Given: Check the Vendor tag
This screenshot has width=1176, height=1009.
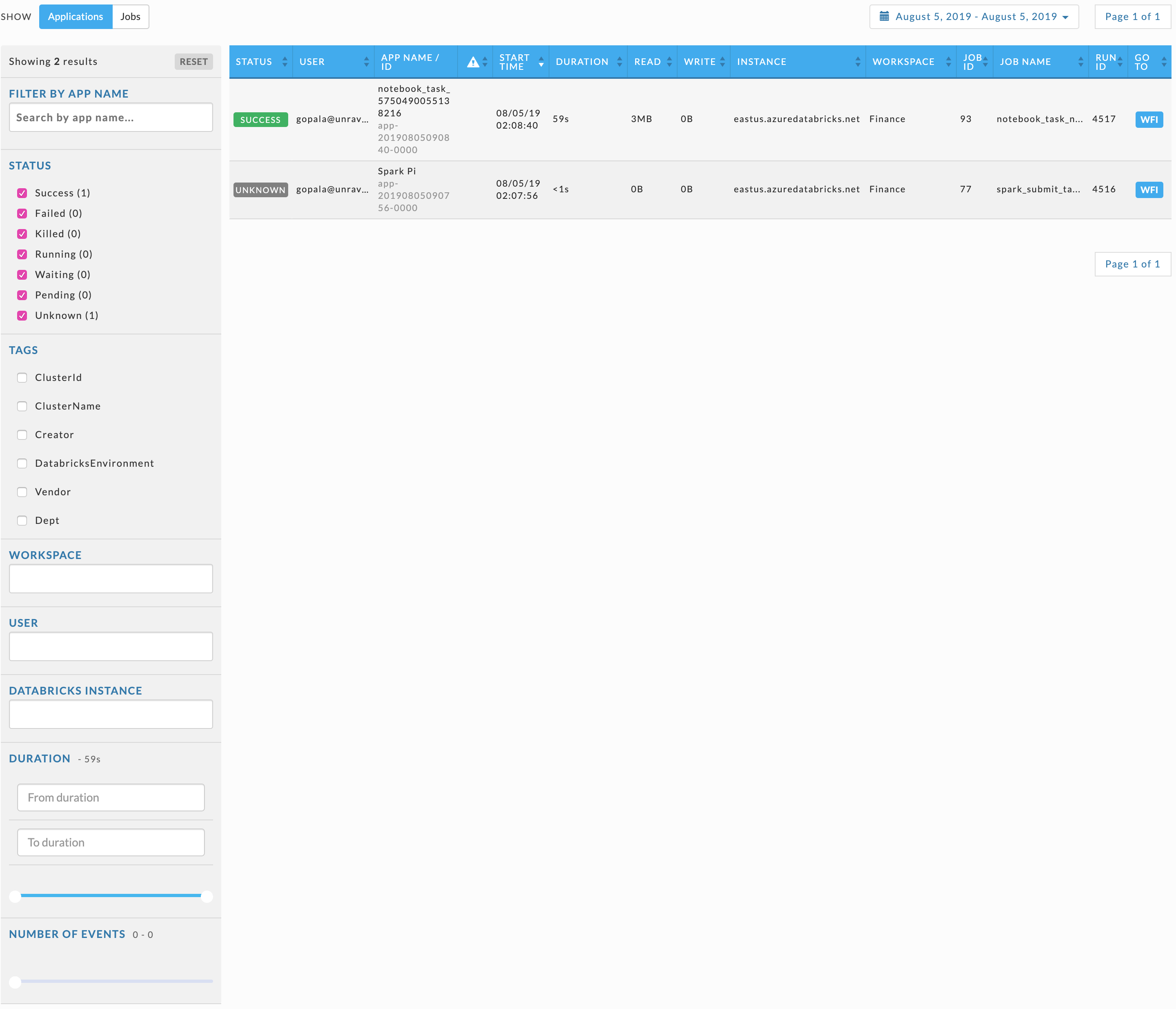Looking at the screenshot, I should [22, 492].
